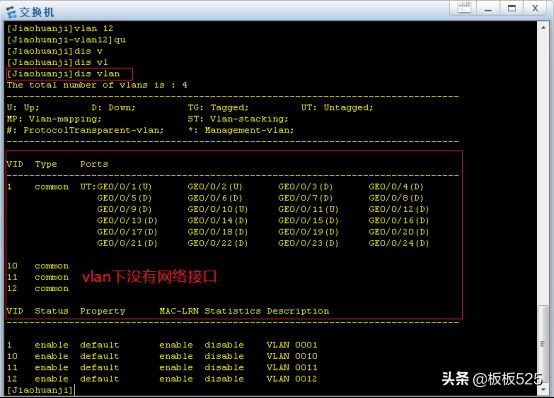Click the '*: Management-vlan;' legend entry
The height and width of the screenshot is (398, 554).
(x=241, y=130)
